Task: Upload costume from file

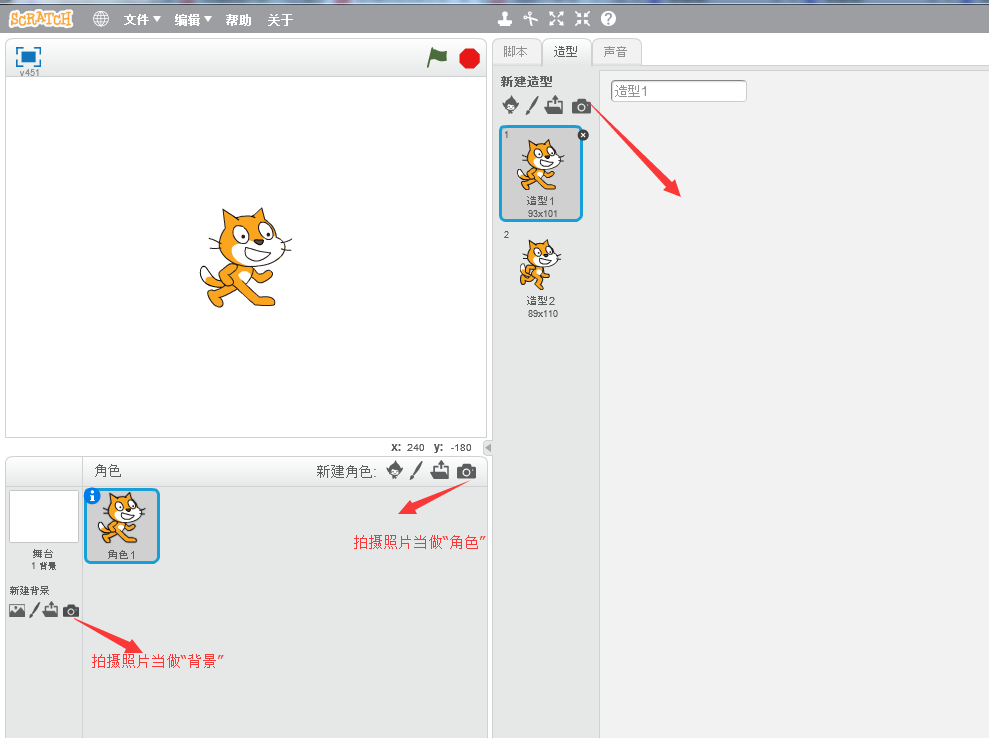Action: point(554,105)
